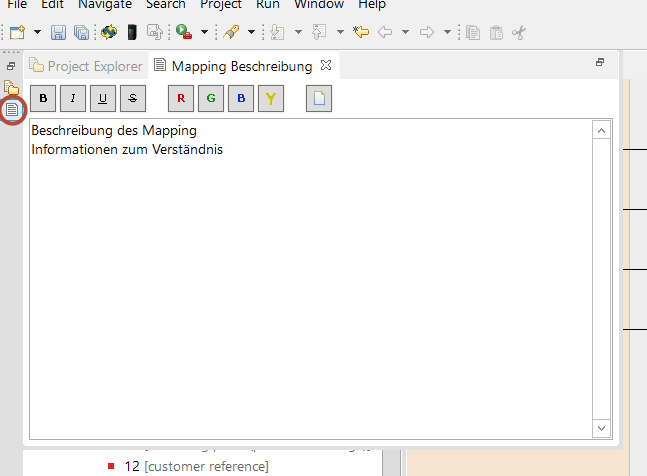
Task: Click the yellow Y color button
Action: [x=270, y=98]
